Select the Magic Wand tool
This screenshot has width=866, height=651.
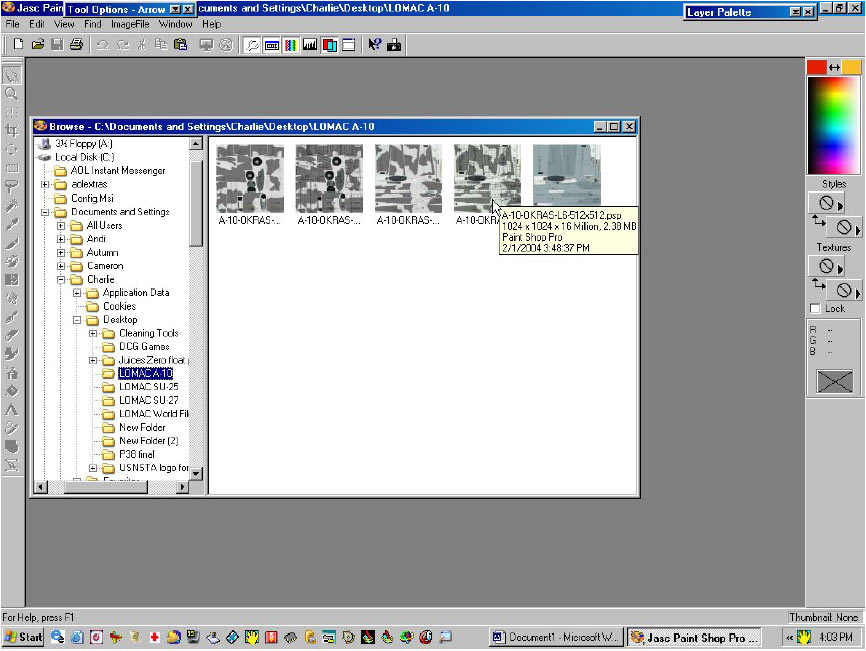click(x=12, y=205)
